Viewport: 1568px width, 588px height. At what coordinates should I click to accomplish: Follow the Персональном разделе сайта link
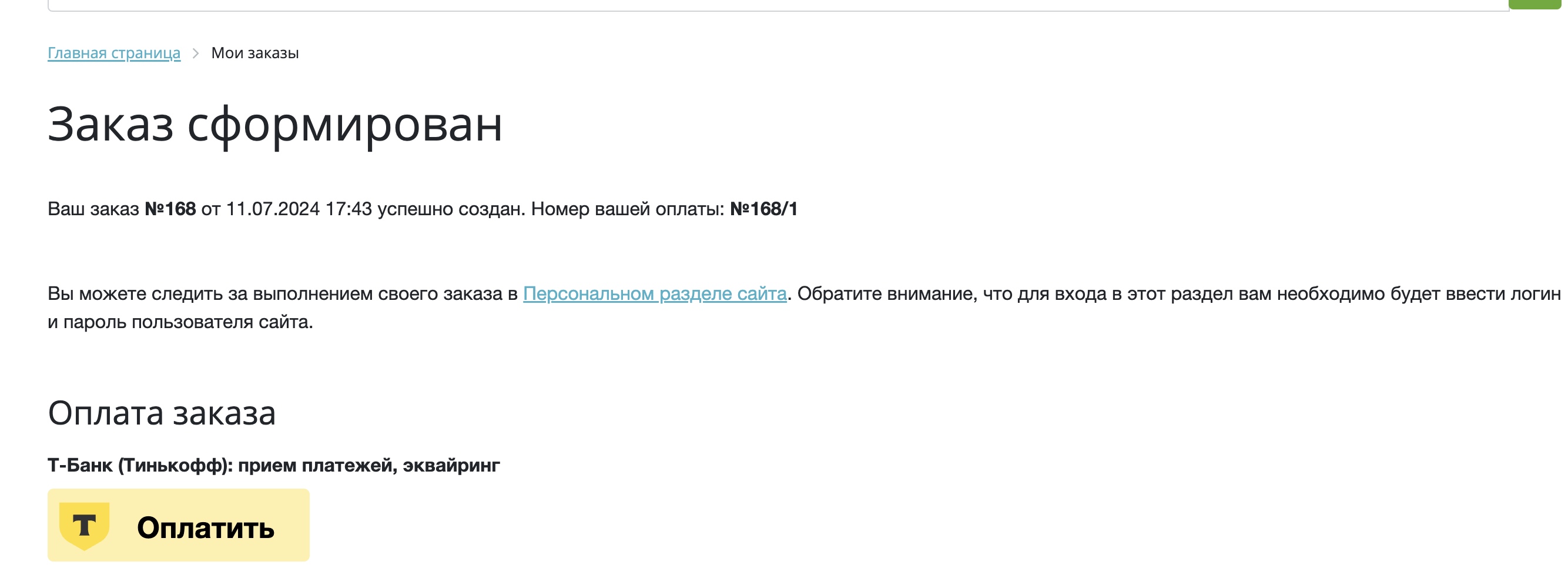click(654, 294)
